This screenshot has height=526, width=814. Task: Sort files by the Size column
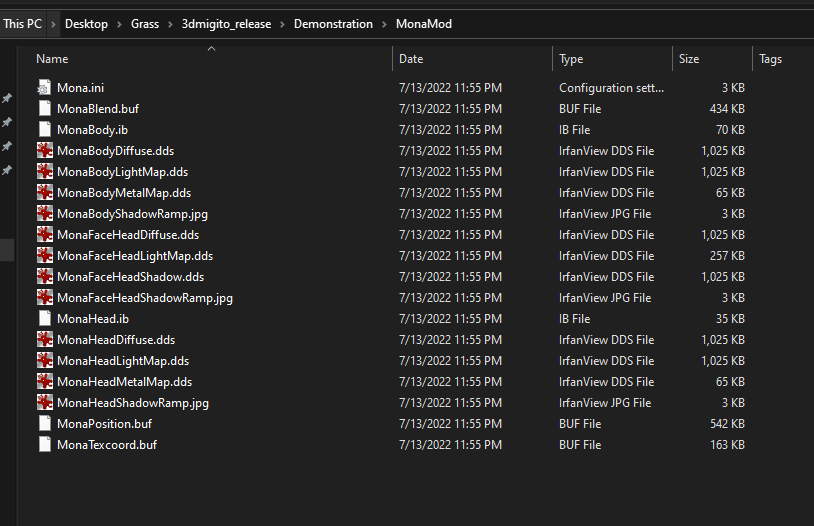coord(689,59)
